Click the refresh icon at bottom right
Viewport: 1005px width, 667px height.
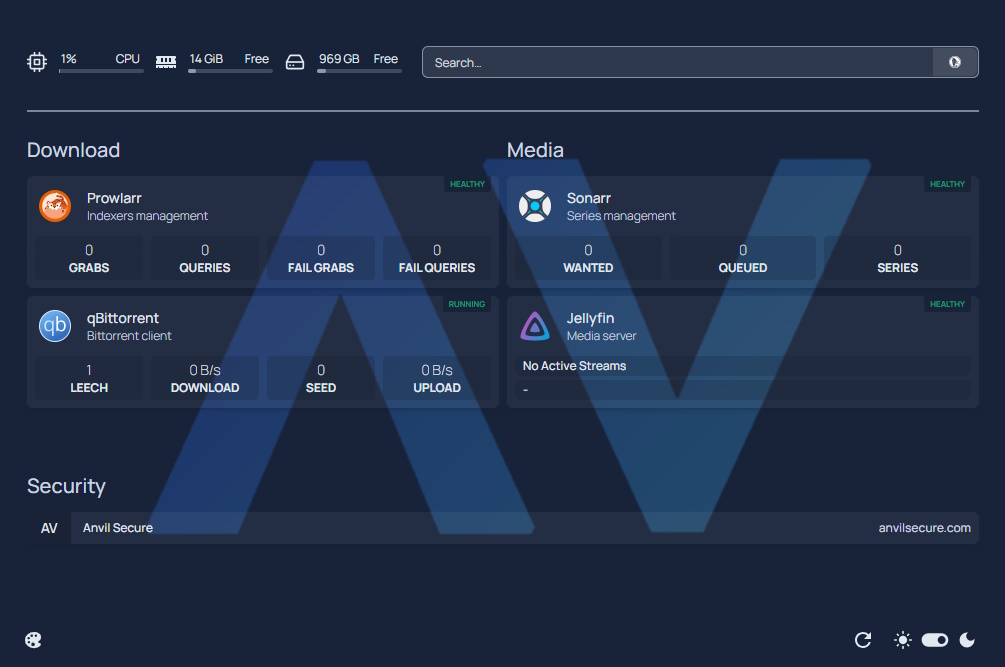point(863,640)
